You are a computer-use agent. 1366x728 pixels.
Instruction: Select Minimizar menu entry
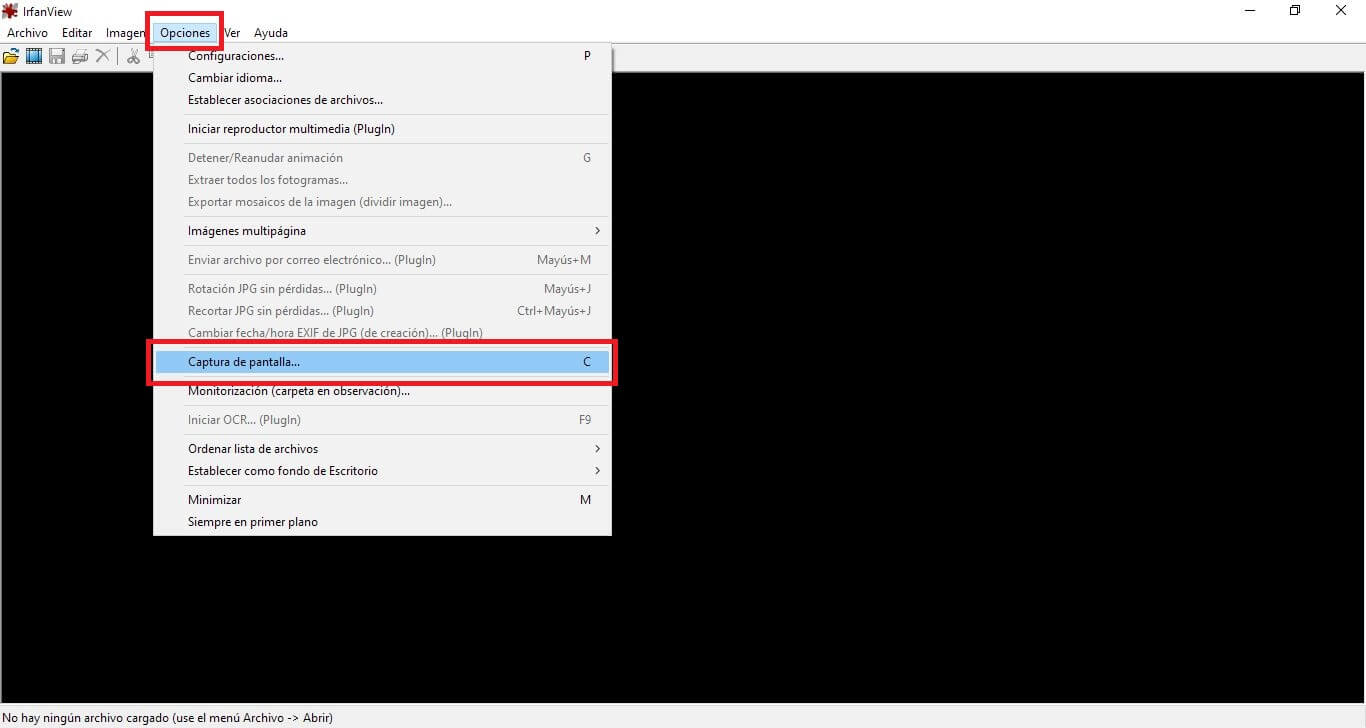pyautogui.click(x=381, y=500)
